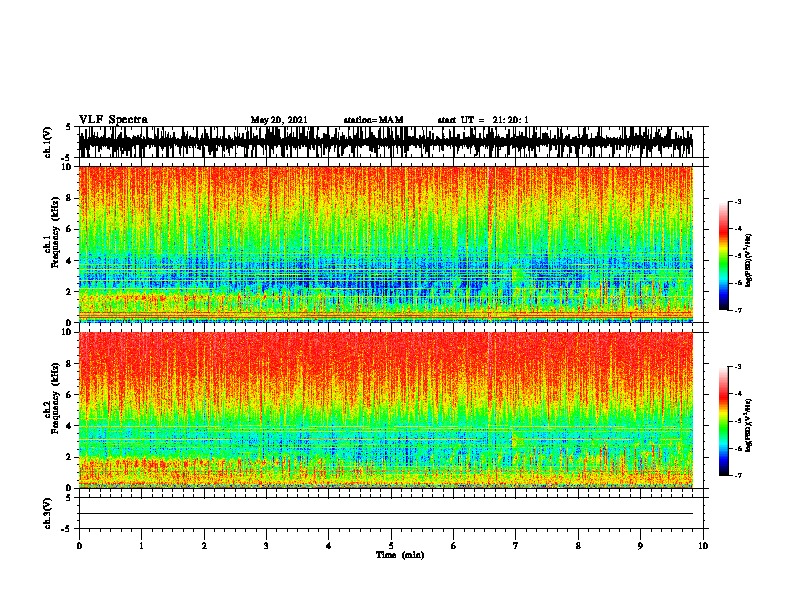The image size is (792, 612).
Task: Click the ch.2 color scale log(PSD) unit label
Action: coord(749,425)
